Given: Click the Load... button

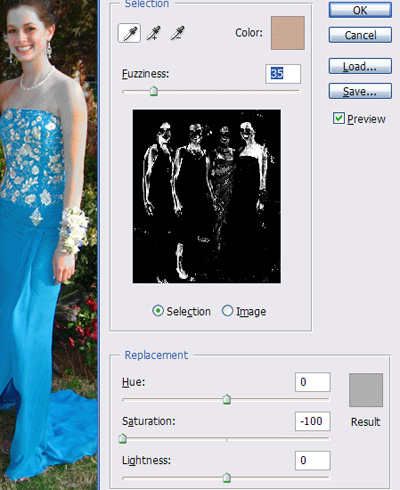Looking at the screenshot, I should (360, 66).
